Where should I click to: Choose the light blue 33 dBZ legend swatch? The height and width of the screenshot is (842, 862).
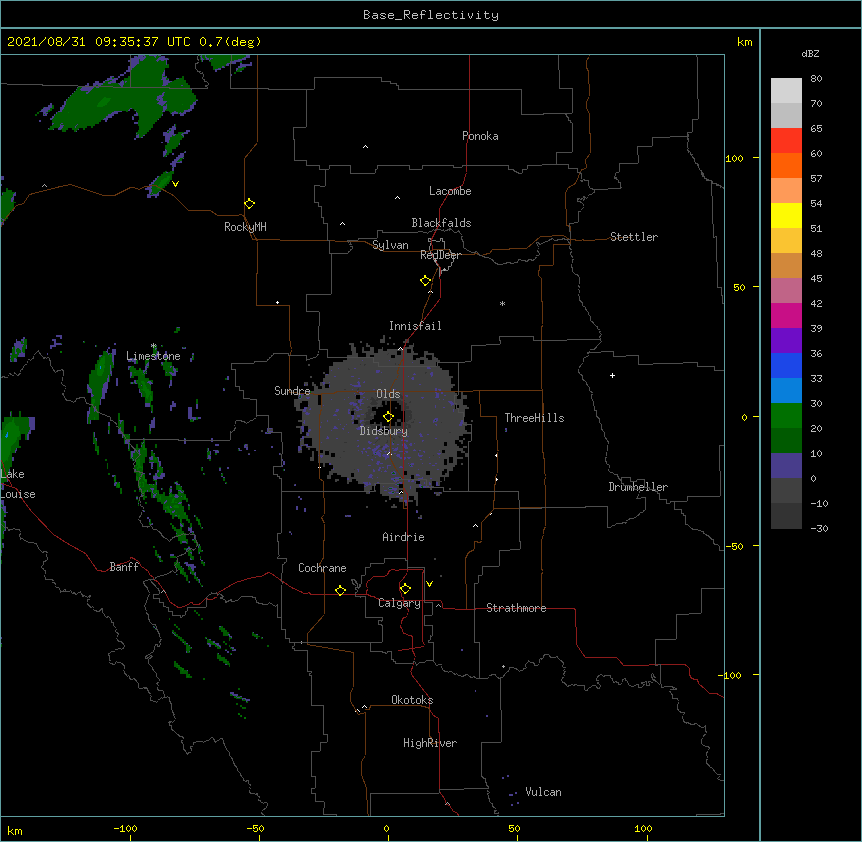coord(786,391)
